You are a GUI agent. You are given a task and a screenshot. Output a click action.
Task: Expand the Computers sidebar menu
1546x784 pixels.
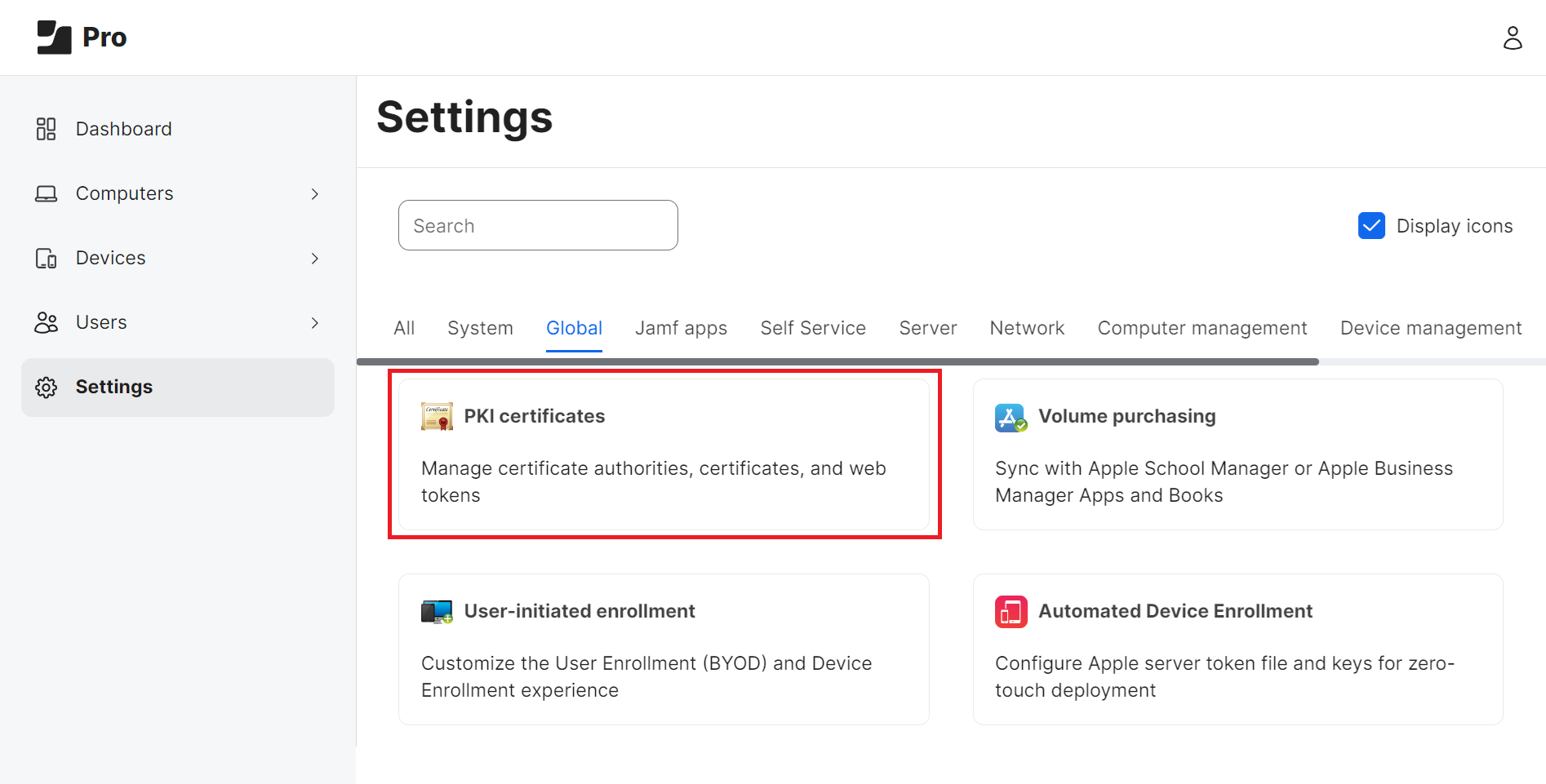[x=314, y=194]
